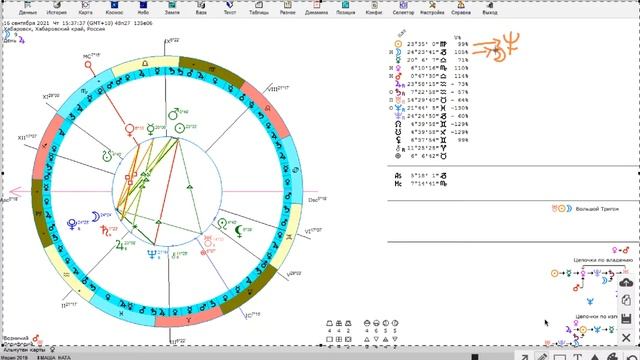
Task: Click the Mercury row with 71%
Action: [431, 60]
